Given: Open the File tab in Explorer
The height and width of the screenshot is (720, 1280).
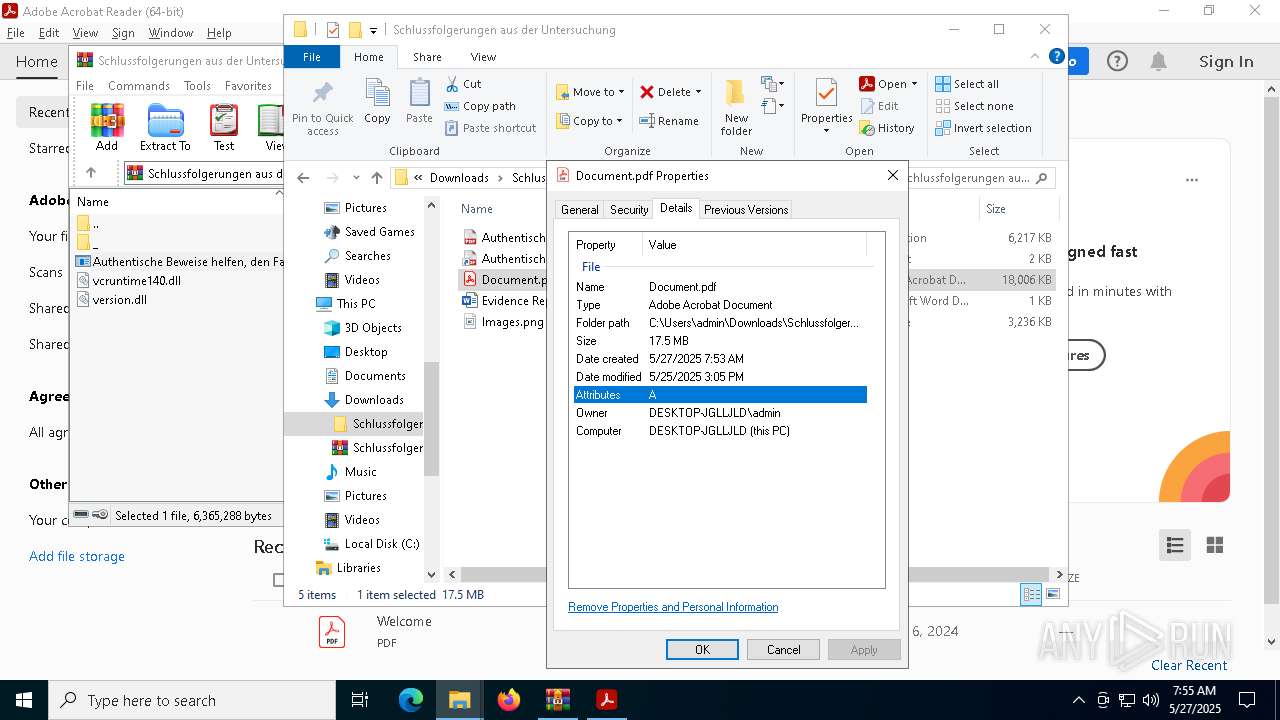Looking at the screenshot, I should point(312,57).
